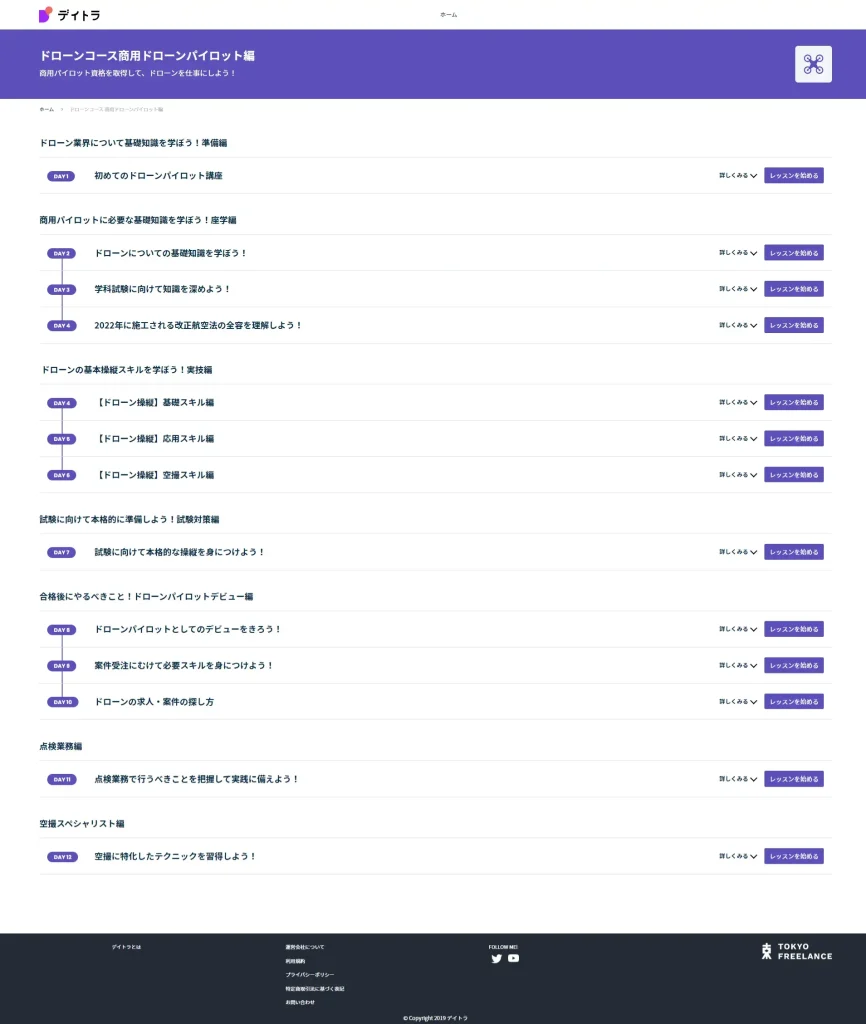The width and height of the screenshot is (866, 1024).
Task: Expand 詳しくみる for ドローンの求人・案件の探し方
Action: coord(737,702)
